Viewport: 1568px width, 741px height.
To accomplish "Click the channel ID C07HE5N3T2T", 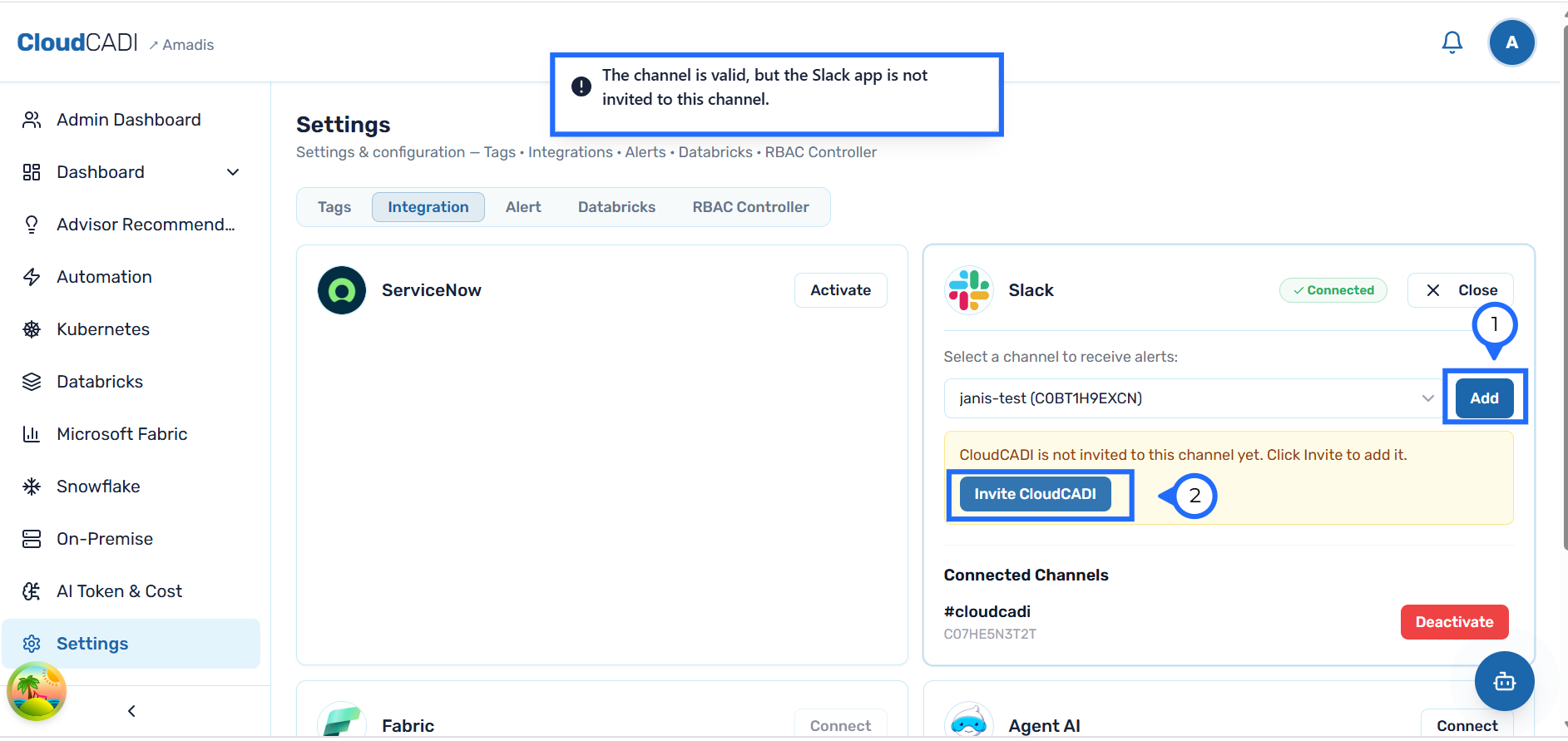I will (x=990, y=635).
